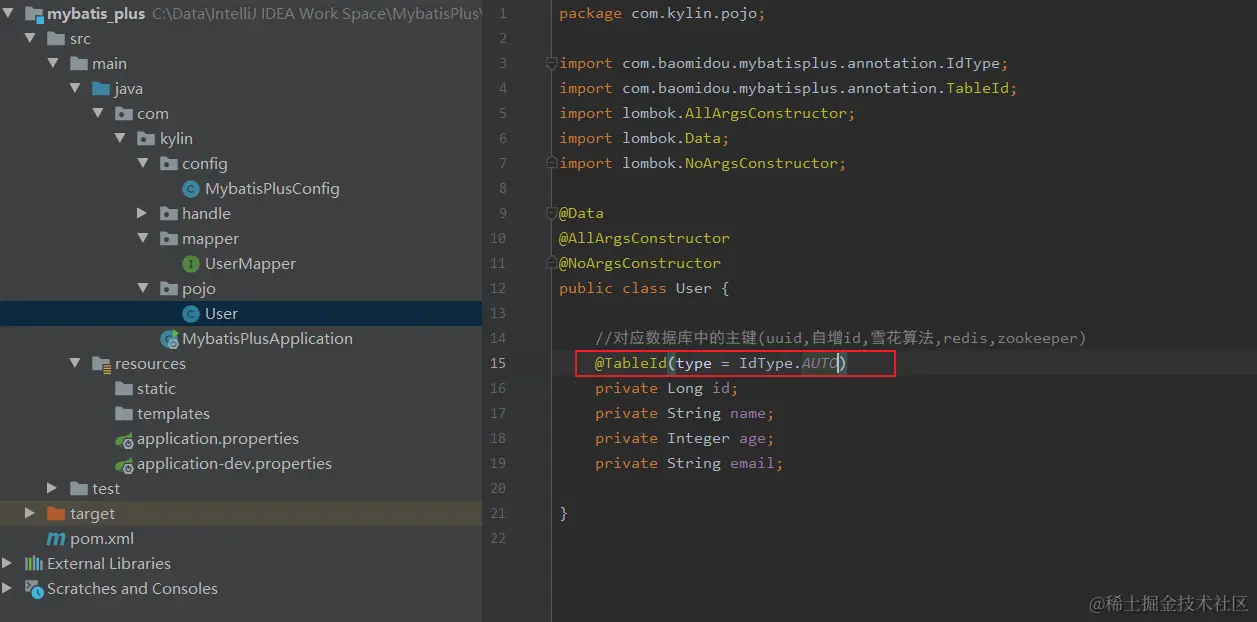Click the java source root folder icon

101,89
